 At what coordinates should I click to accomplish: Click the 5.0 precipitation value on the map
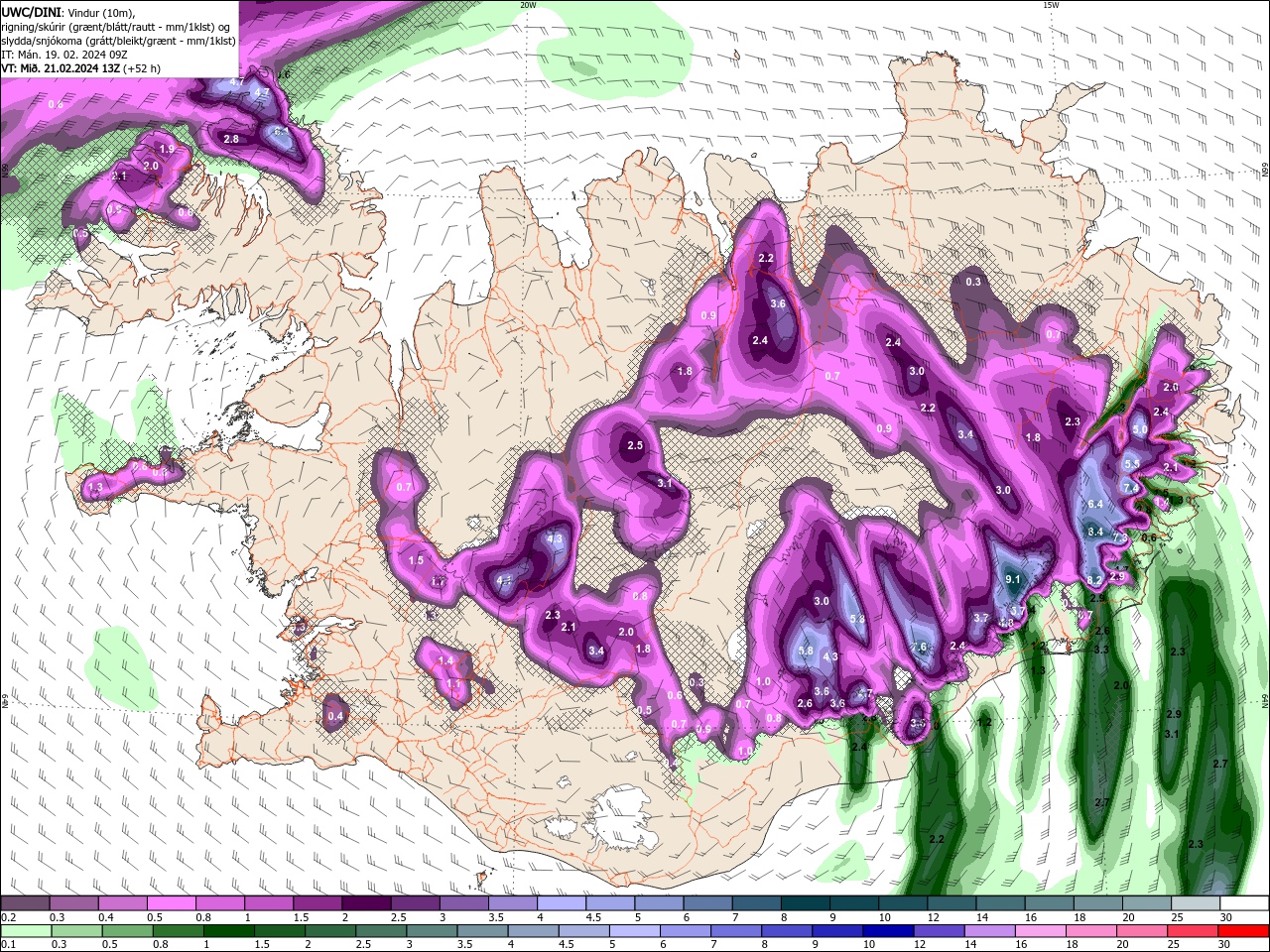click(1140, 430)
